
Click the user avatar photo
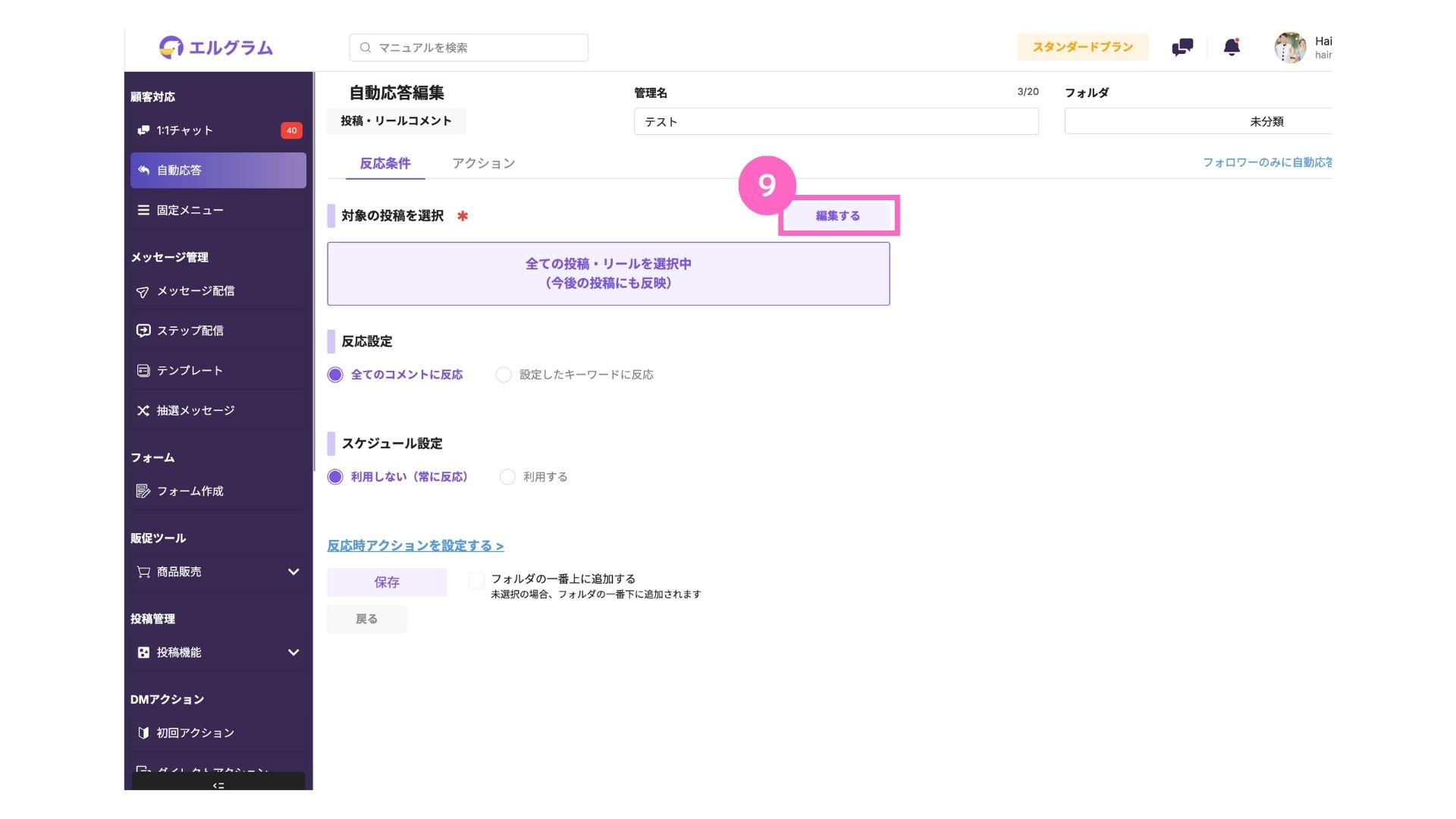click(x=1290, y=47)
